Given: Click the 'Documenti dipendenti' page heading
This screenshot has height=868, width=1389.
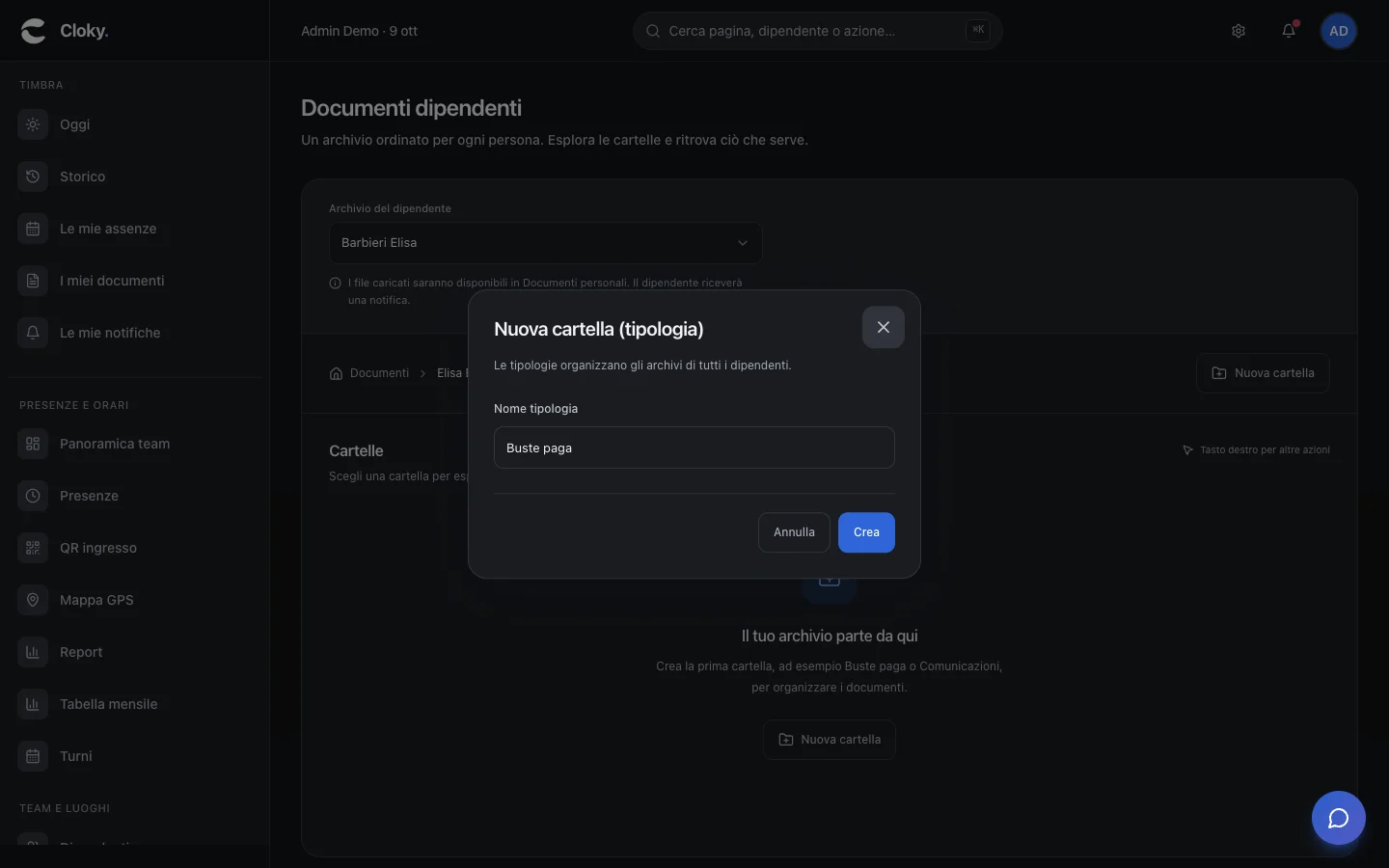Looking at the screenshot, I should point(411,108).
